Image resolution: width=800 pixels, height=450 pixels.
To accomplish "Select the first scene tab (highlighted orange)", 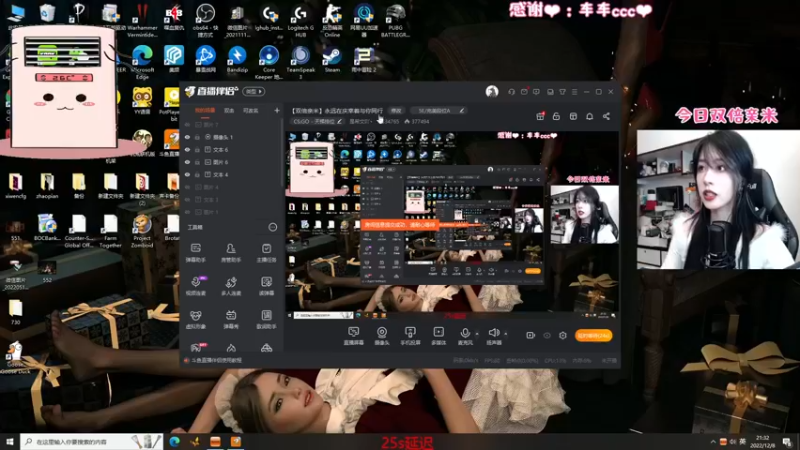I will click(x=205, y=111).
